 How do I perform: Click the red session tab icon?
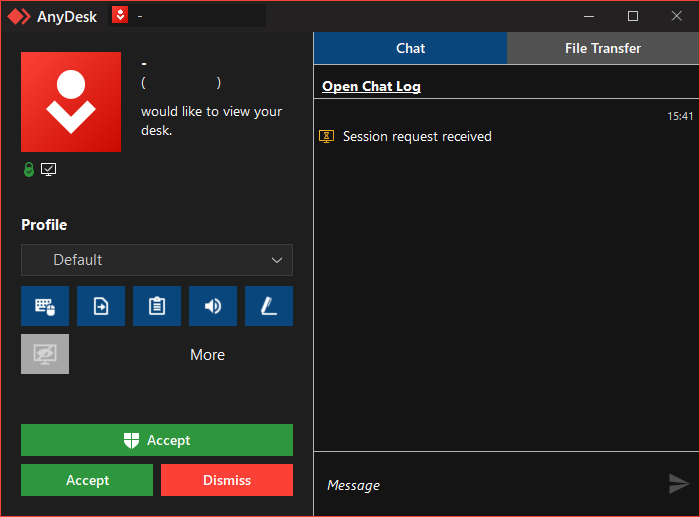[x=120, y=16]
